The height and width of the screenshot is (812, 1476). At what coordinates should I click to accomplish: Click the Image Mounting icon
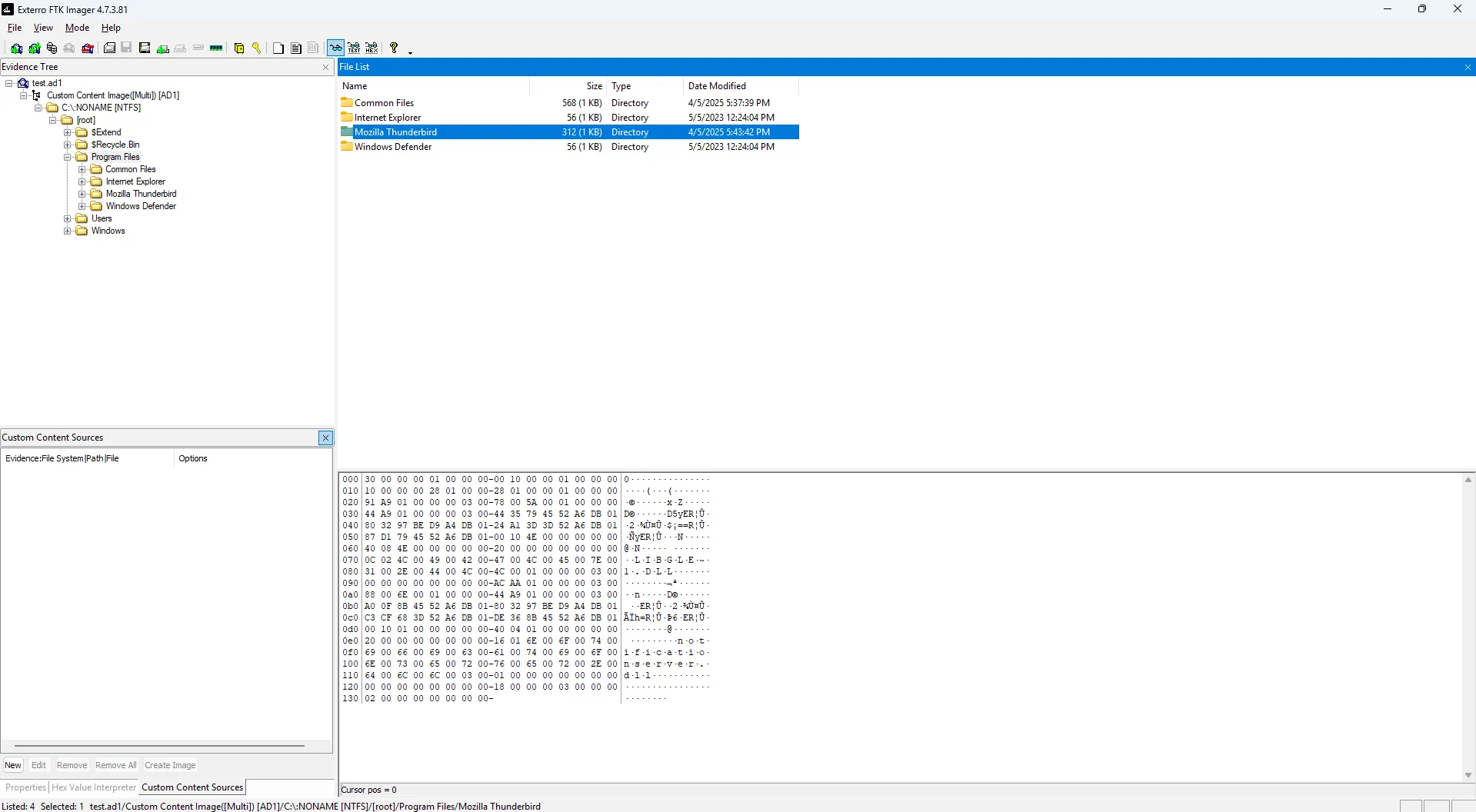pos(52,48)
